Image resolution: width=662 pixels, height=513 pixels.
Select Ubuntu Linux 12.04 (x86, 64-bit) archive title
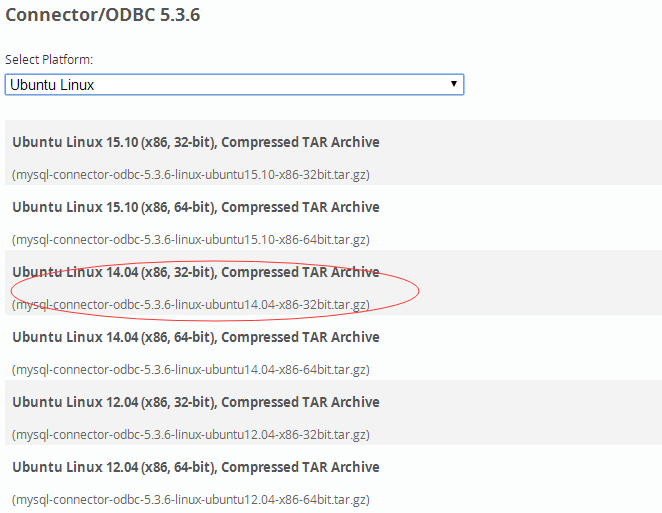pyautogui.click(x=196, y=467)
